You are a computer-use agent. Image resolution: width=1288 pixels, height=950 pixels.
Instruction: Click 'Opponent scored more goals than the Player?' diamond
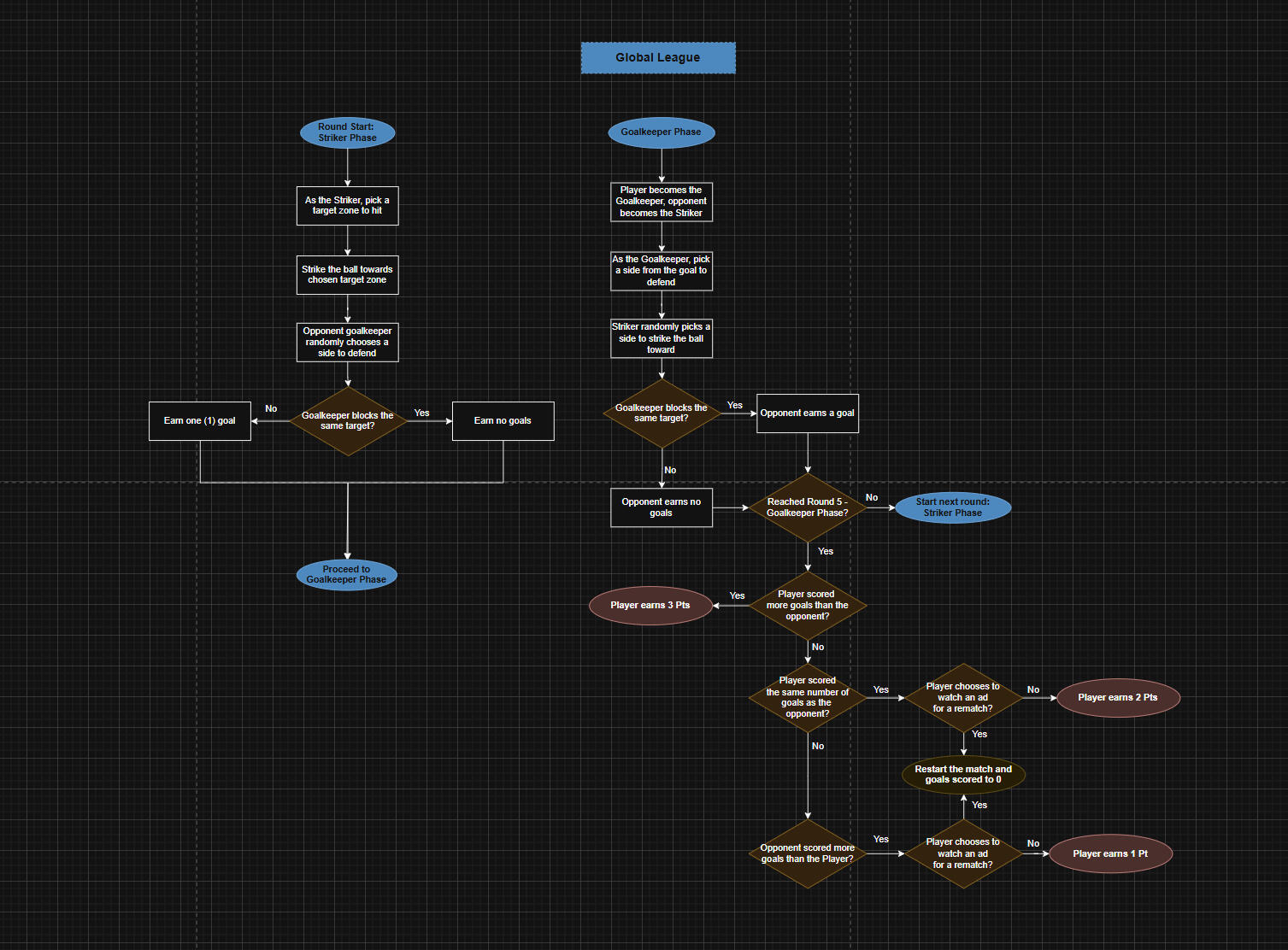point(807,853)
